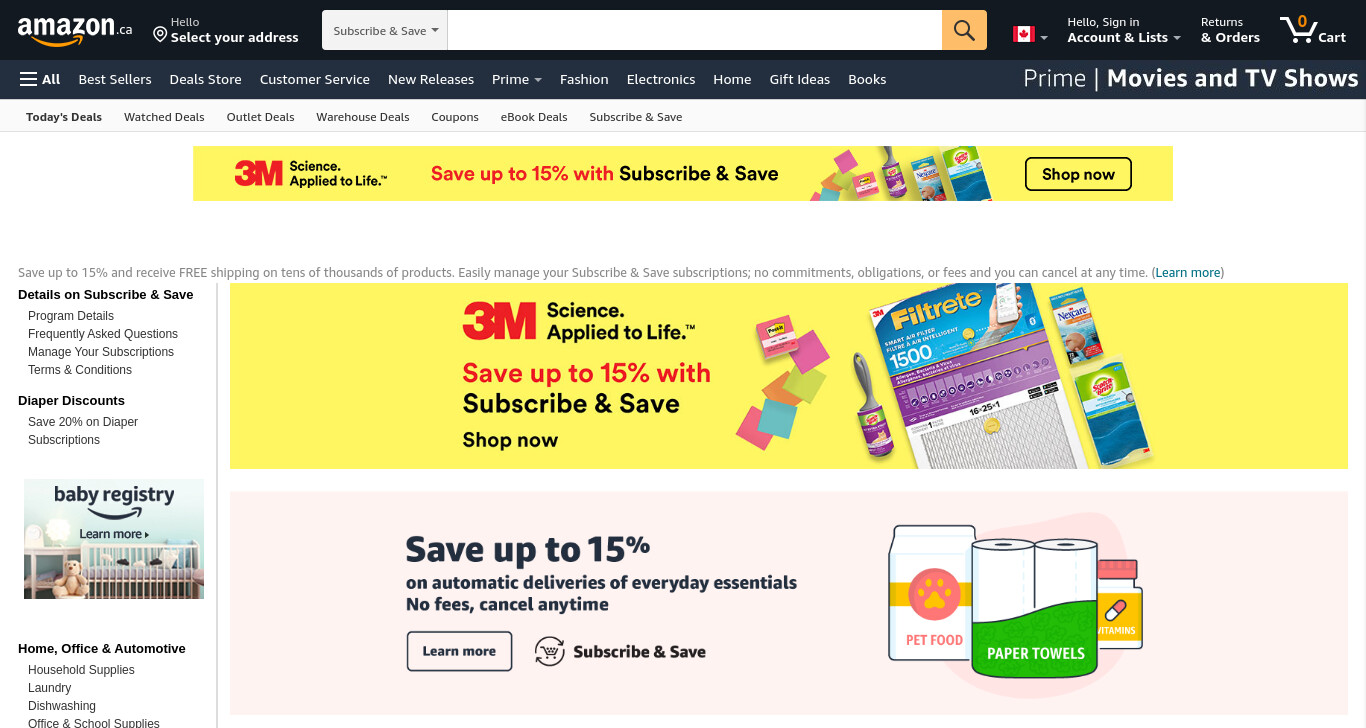Viewport: 1366px width, 728px height.
Task: Open the shopping cart icon
Action: [x=1313, y=30]
